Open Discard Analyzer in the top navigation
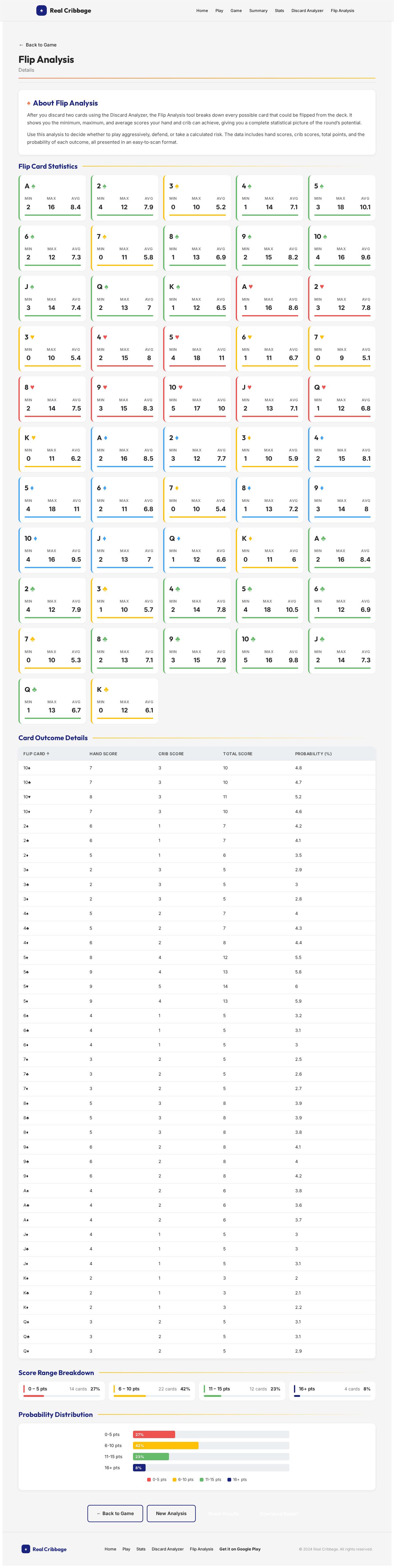 pyautogui.click(x=308, y=10)
